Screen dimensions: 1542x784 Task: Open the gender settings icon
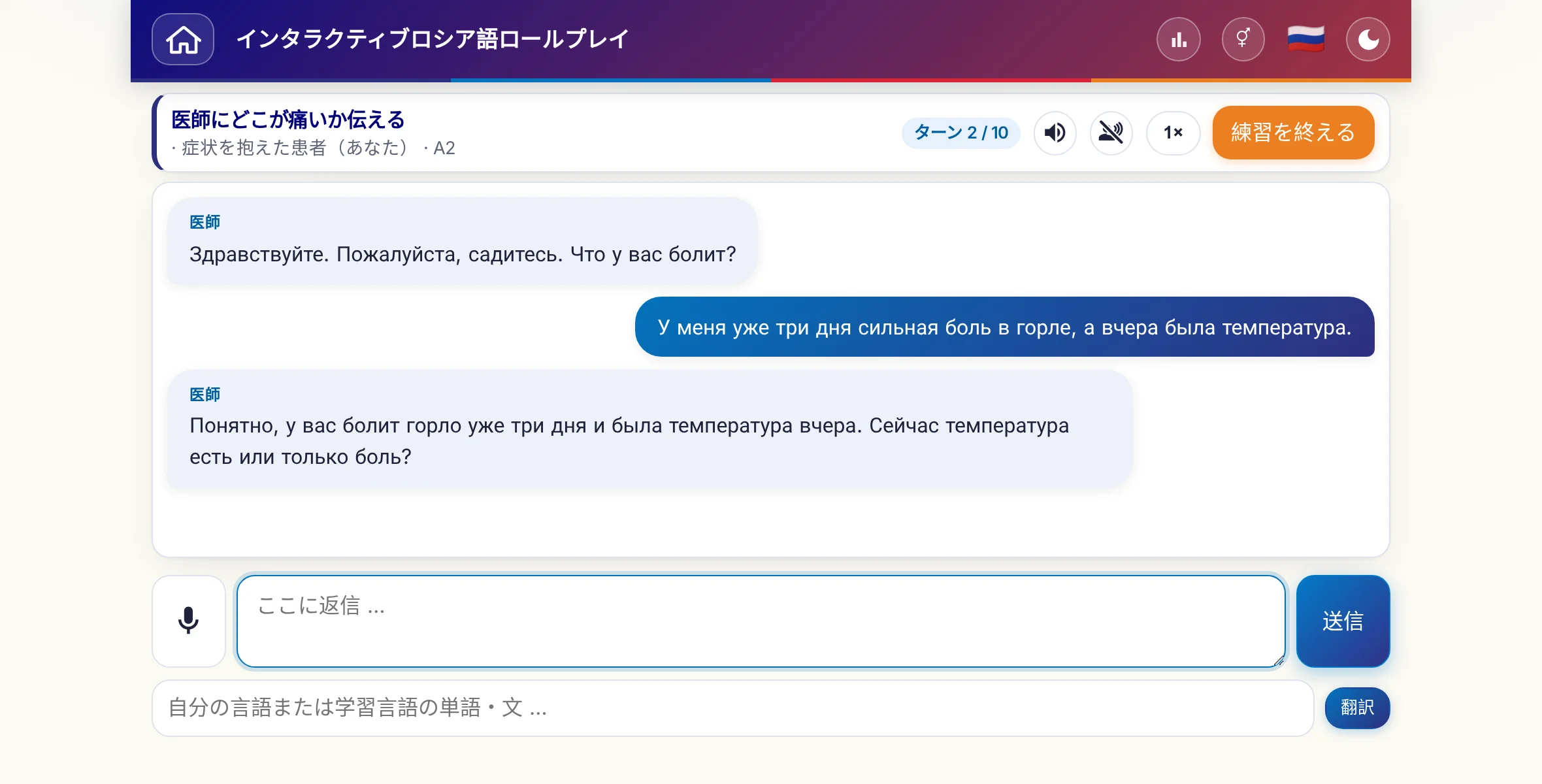coord(1243,39)
